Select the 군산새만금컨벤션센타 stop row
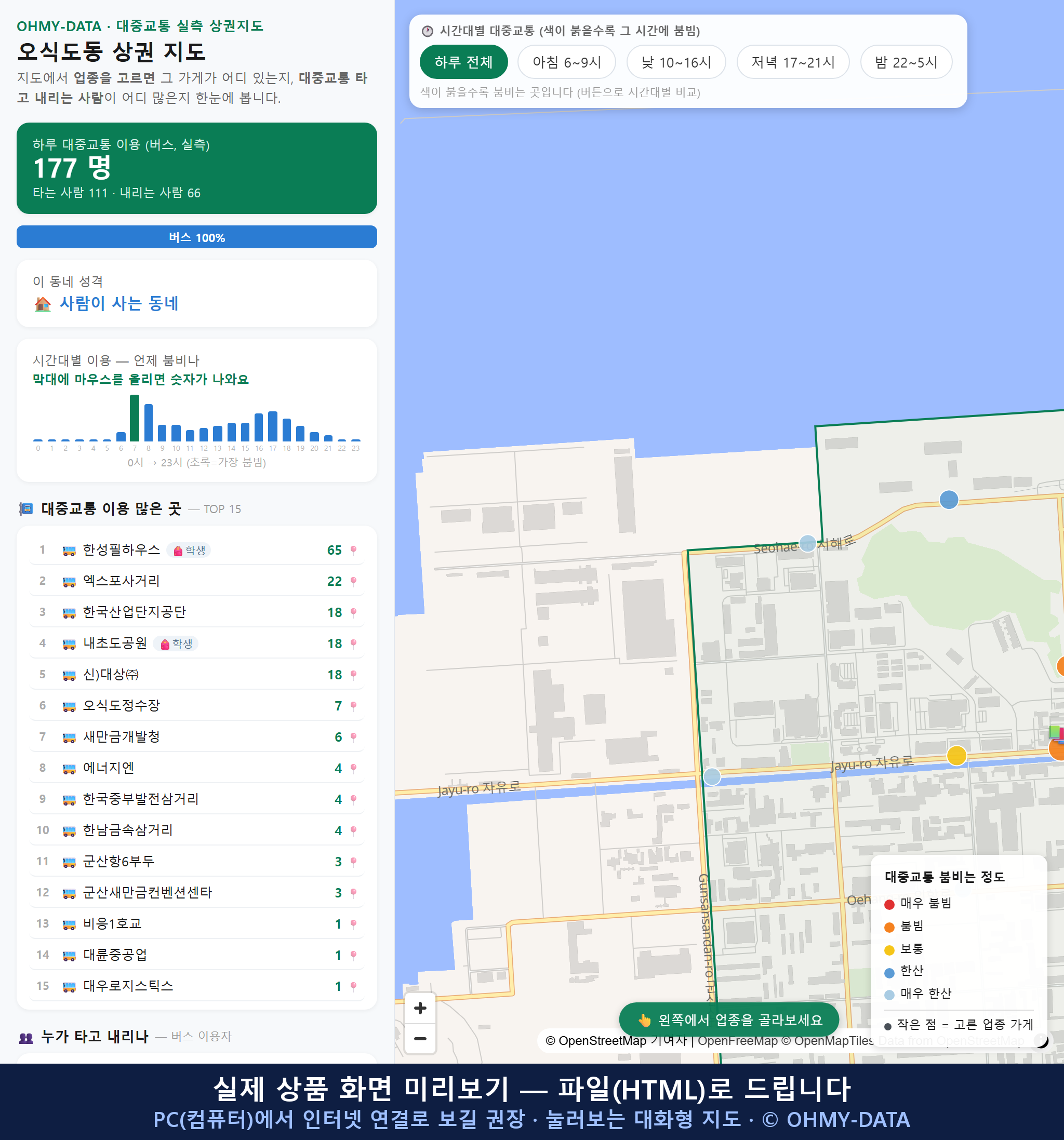 click(197, 892)
